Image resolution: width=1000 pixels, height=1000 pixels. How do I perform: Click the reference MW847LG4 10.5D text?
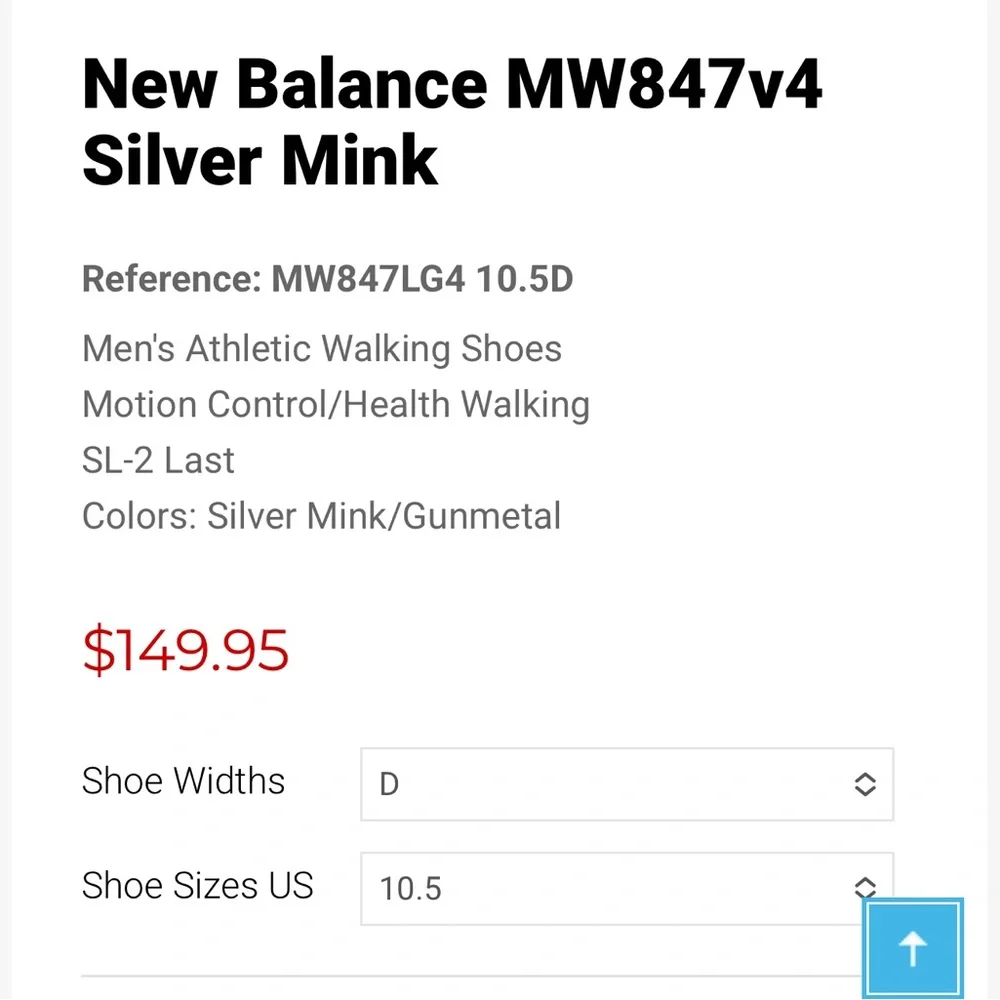click(x=328, y=280)
